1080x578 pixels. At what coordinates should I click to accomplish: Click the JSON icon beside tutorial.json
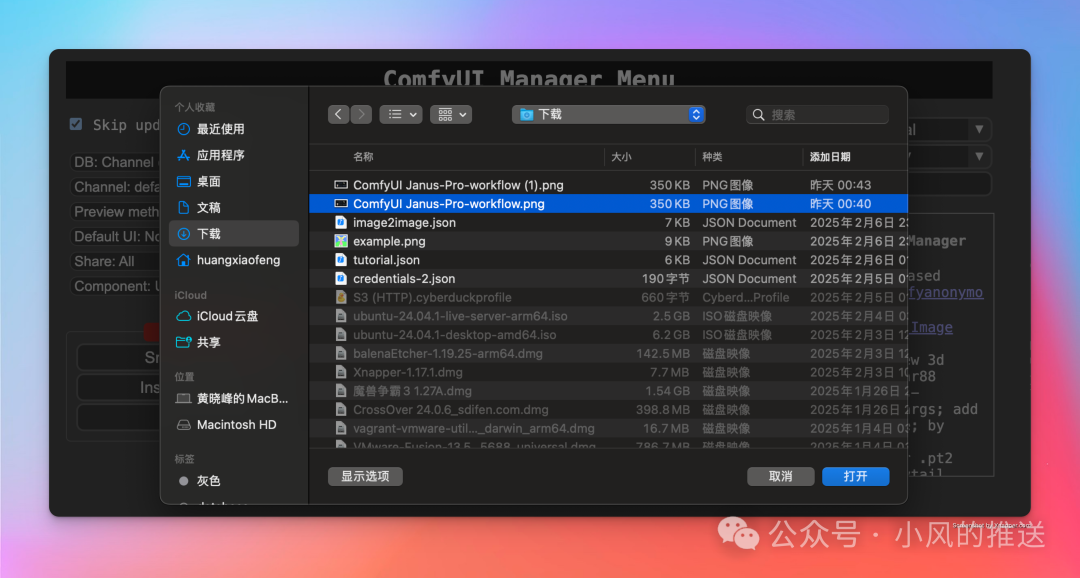(x=340, y=260)
